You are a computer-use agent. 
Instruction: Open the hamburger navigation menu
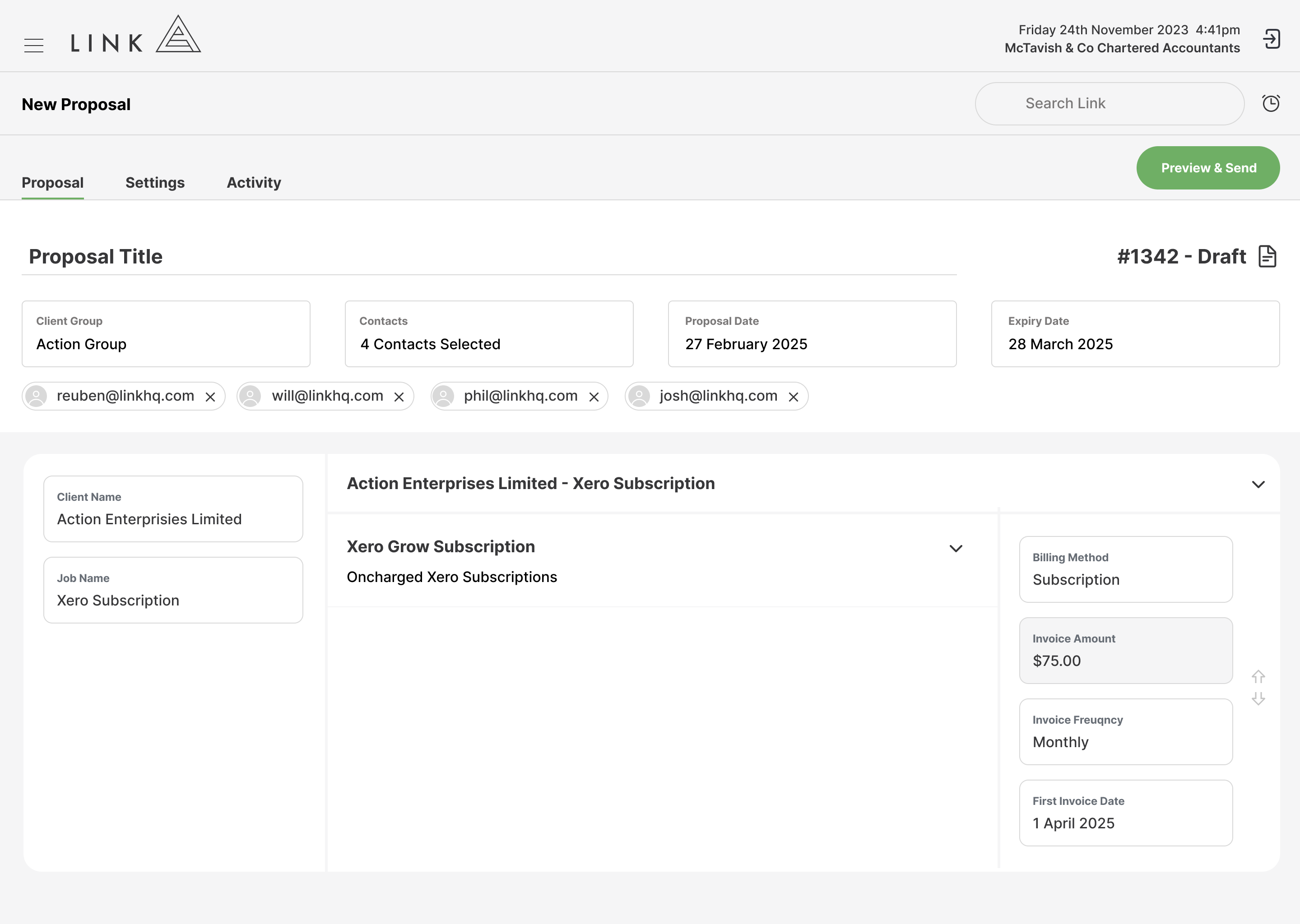[33, 46]
